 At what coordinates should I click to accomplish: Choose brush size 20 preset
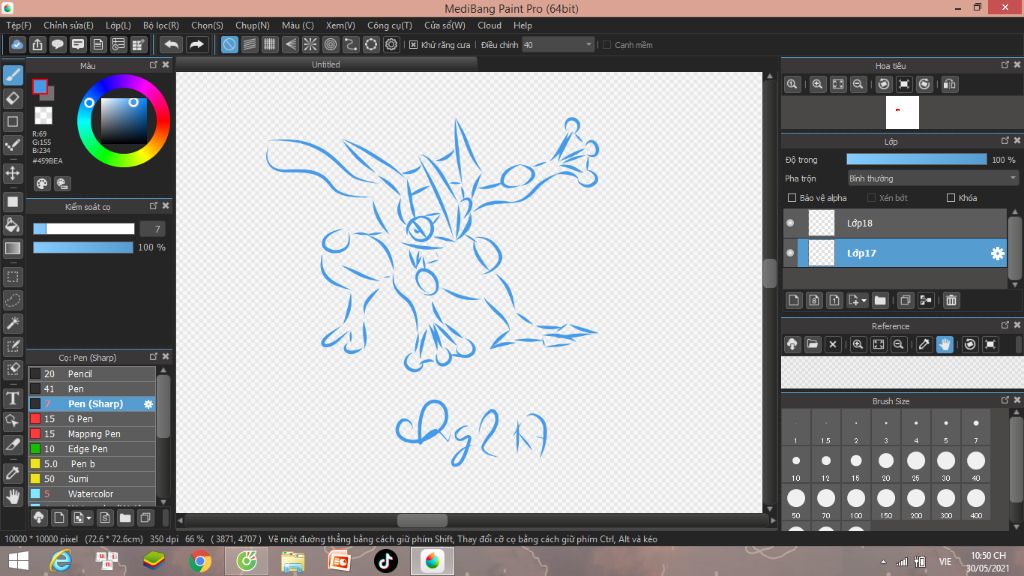tap(886, 466)
